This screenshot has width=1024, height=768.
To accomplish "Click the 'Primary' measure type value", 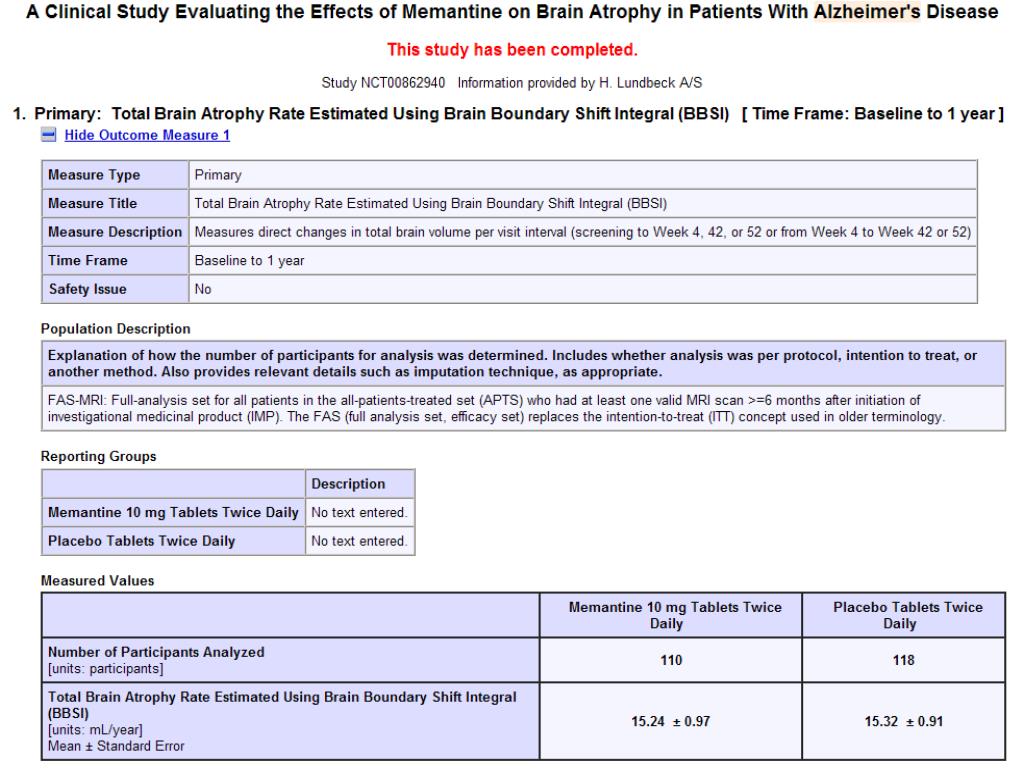I will [218, 175].
